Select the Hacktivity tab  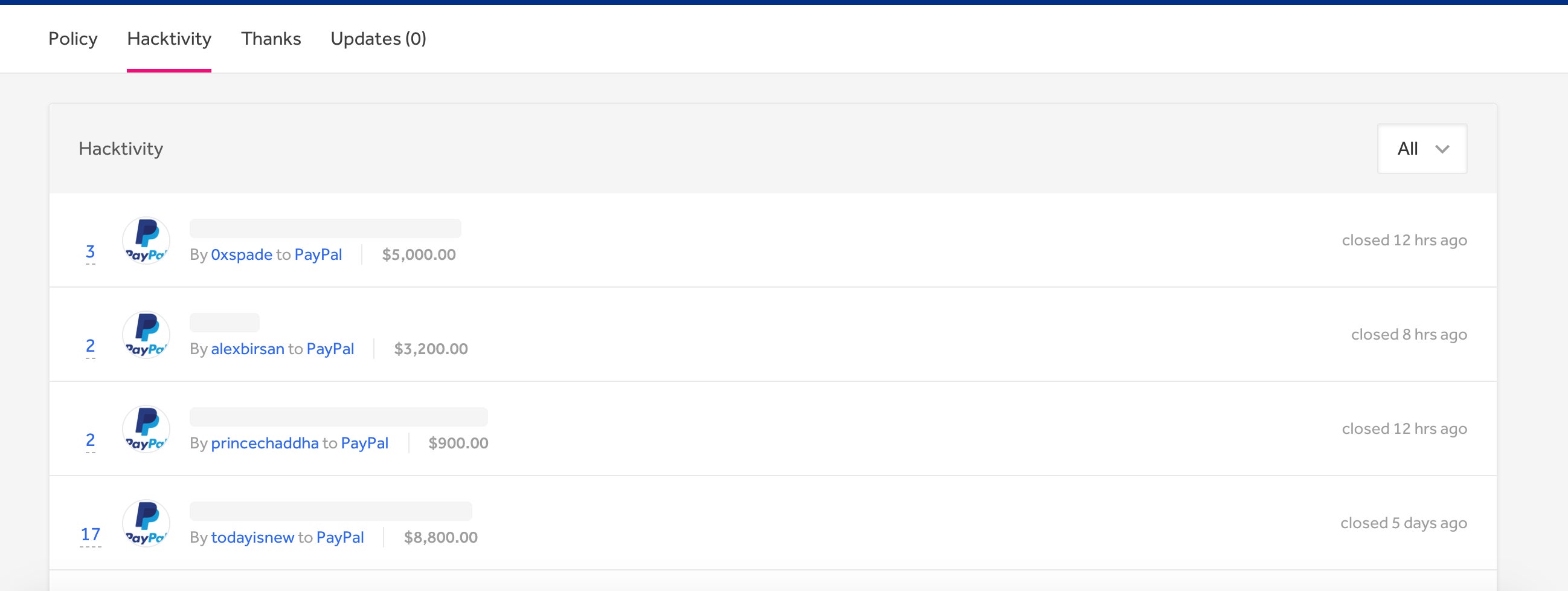pyautogui.click(x=169, y=39)
